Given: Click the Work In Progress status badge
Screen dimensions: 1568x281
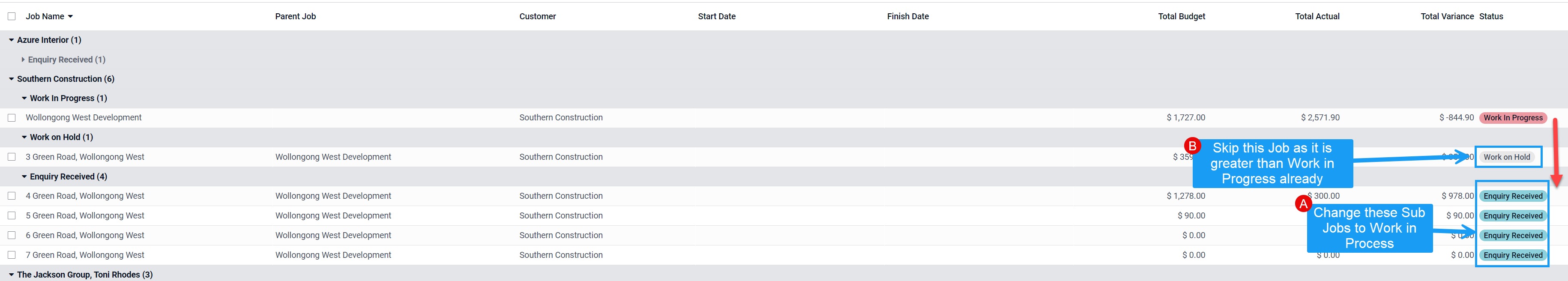Looking at the screenshot, I should click(x=1513, y=118).
